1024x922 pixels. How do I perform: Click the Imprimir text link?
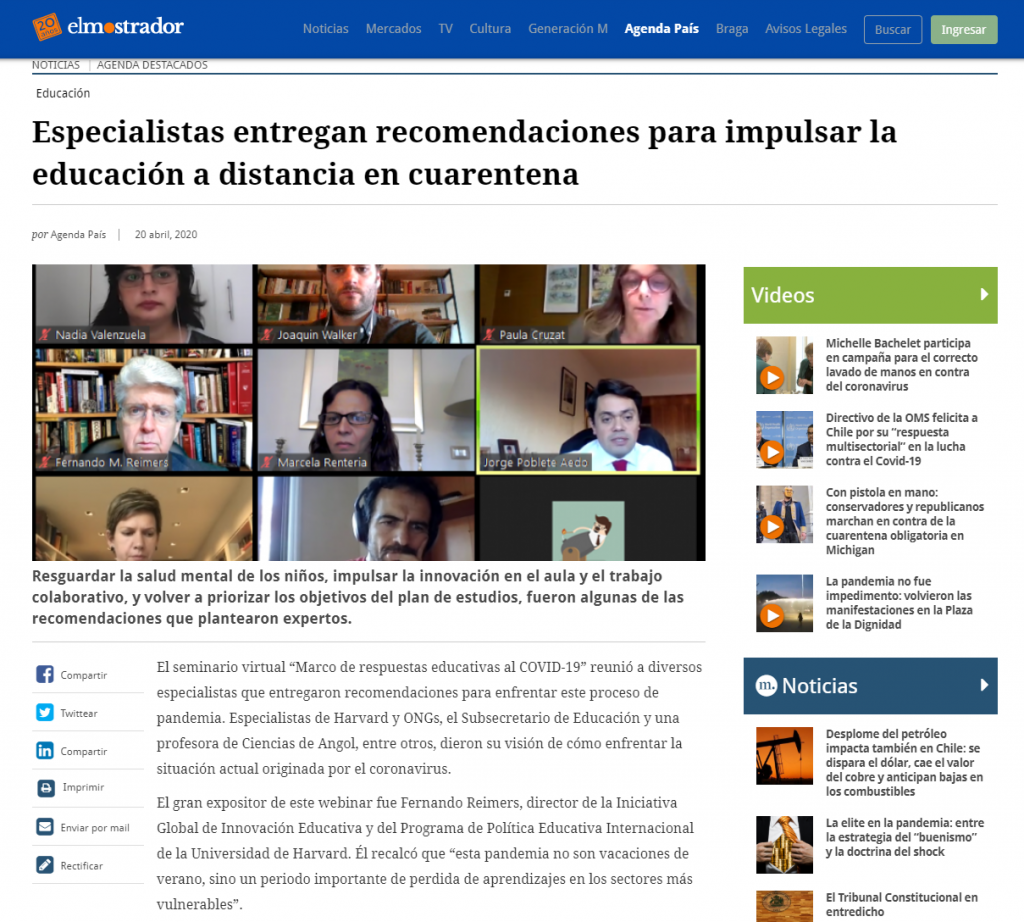(83, 787)
